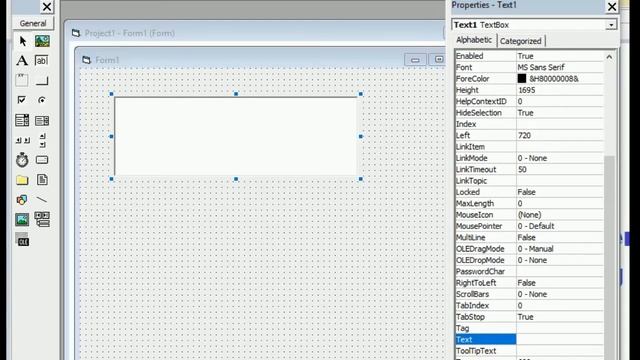
Task: Select the OLE container tool
Action: pyautogui.click(x=22, y=240)
